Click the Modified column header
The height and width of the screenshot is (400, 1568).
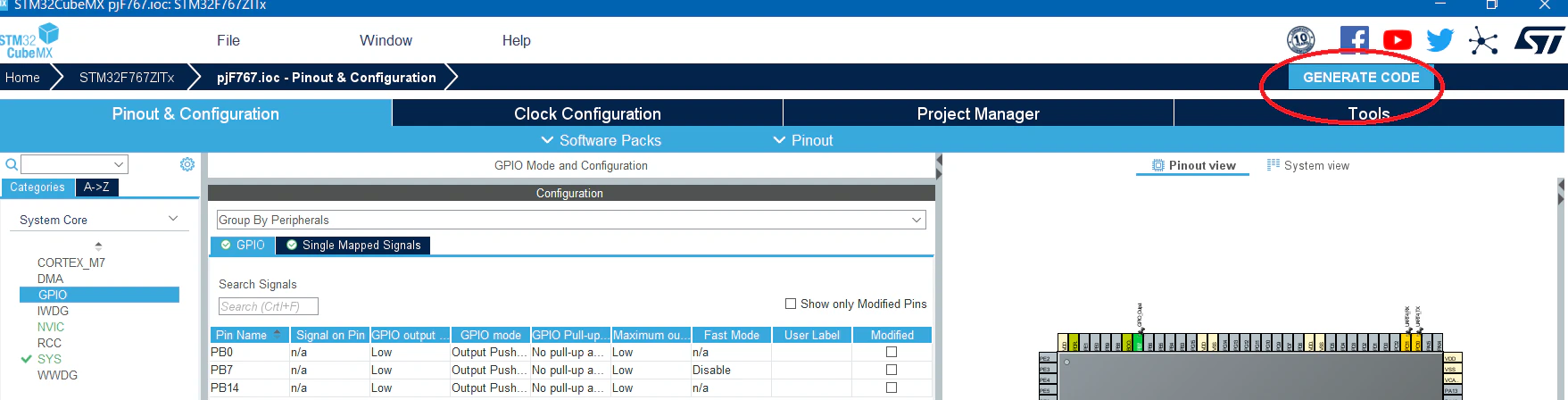click(892, 335)
